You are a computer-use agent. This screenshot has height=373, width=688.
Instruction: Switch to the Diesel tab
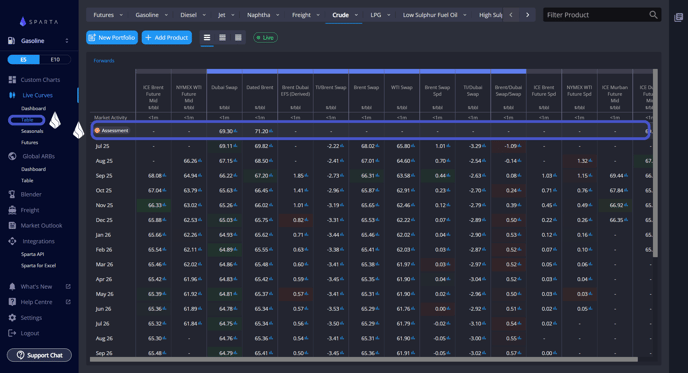click(188, 15)
